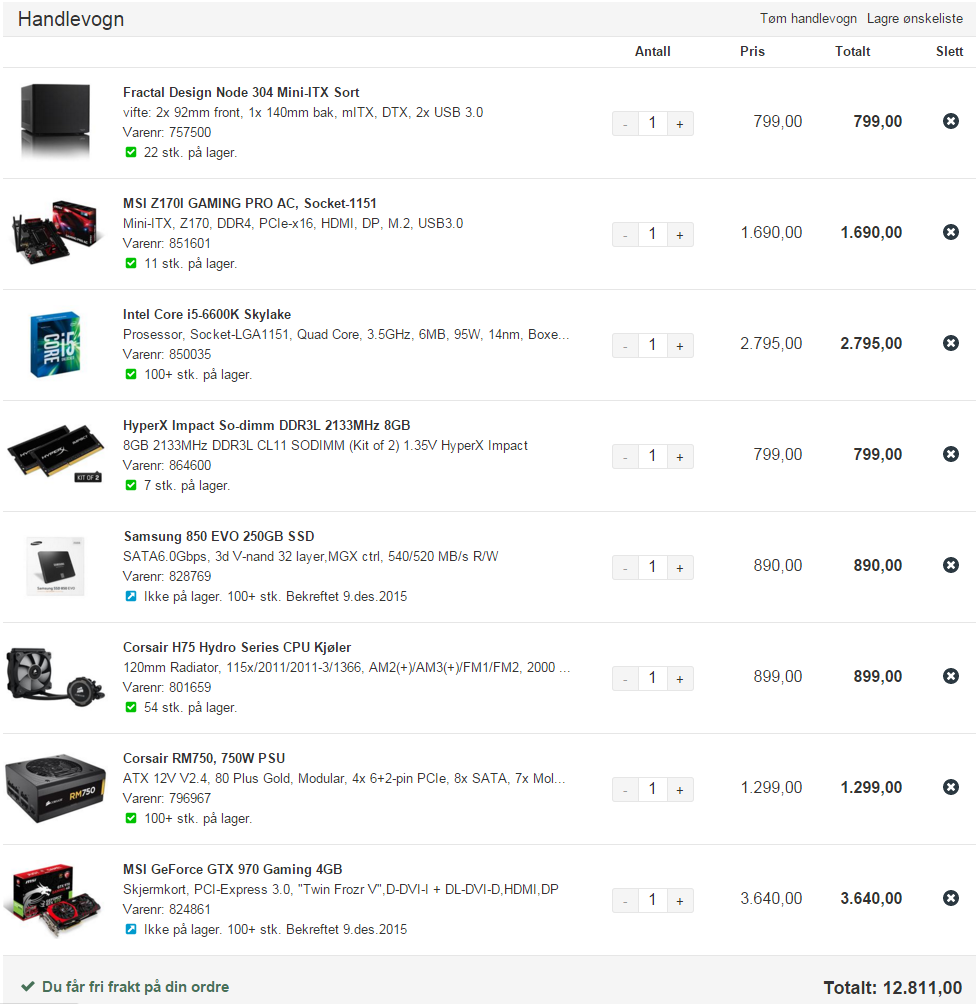
Task: Delete MSI Z170I GAMING PRO AC item
Action: click(950, 232)
